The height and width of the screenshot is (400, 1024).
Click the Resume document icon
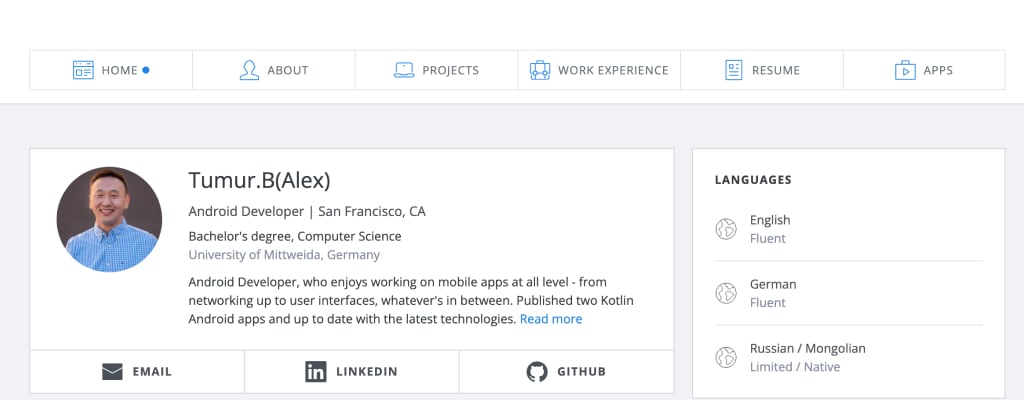point(733,70)
